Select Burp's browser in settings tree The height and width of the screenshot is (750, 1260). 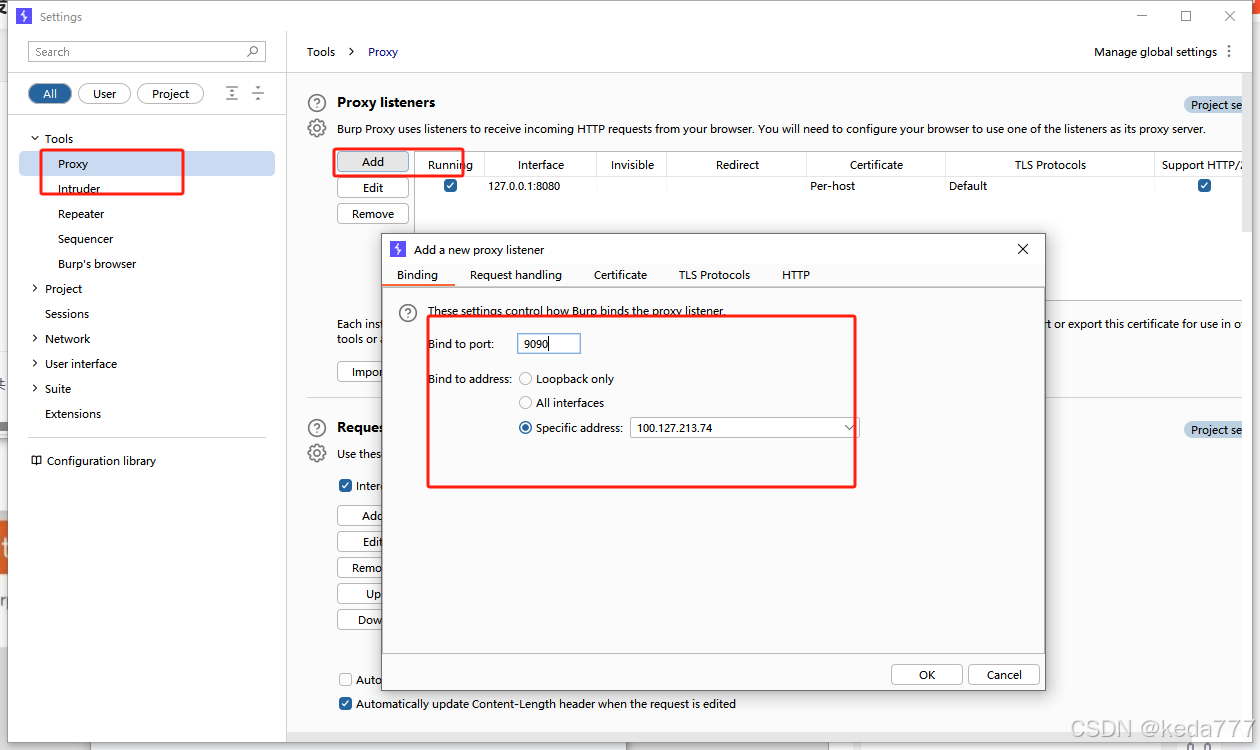pyautogui.click(x=97, y=264)
